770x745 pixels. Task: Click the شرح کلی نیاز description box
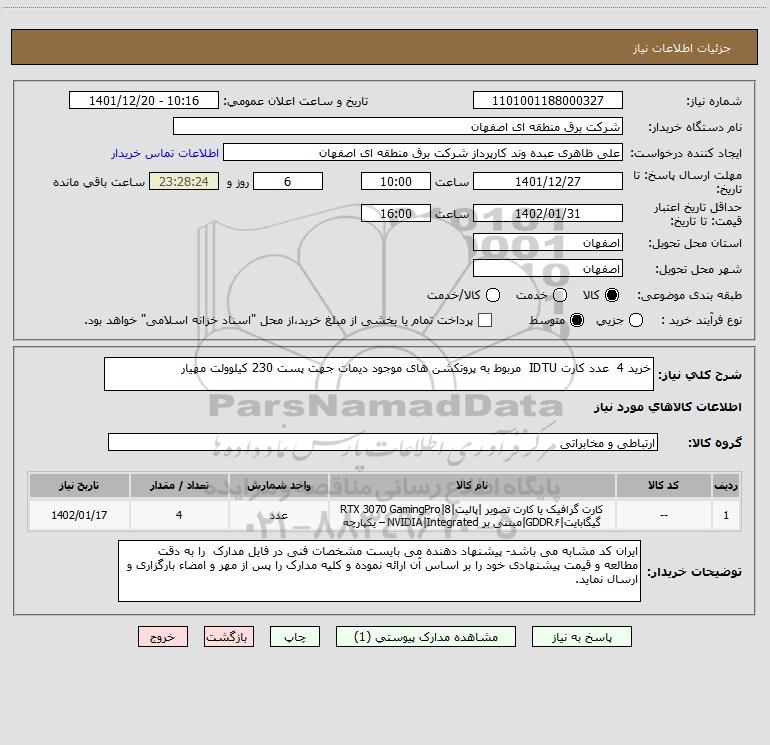[x=379, y=374]
